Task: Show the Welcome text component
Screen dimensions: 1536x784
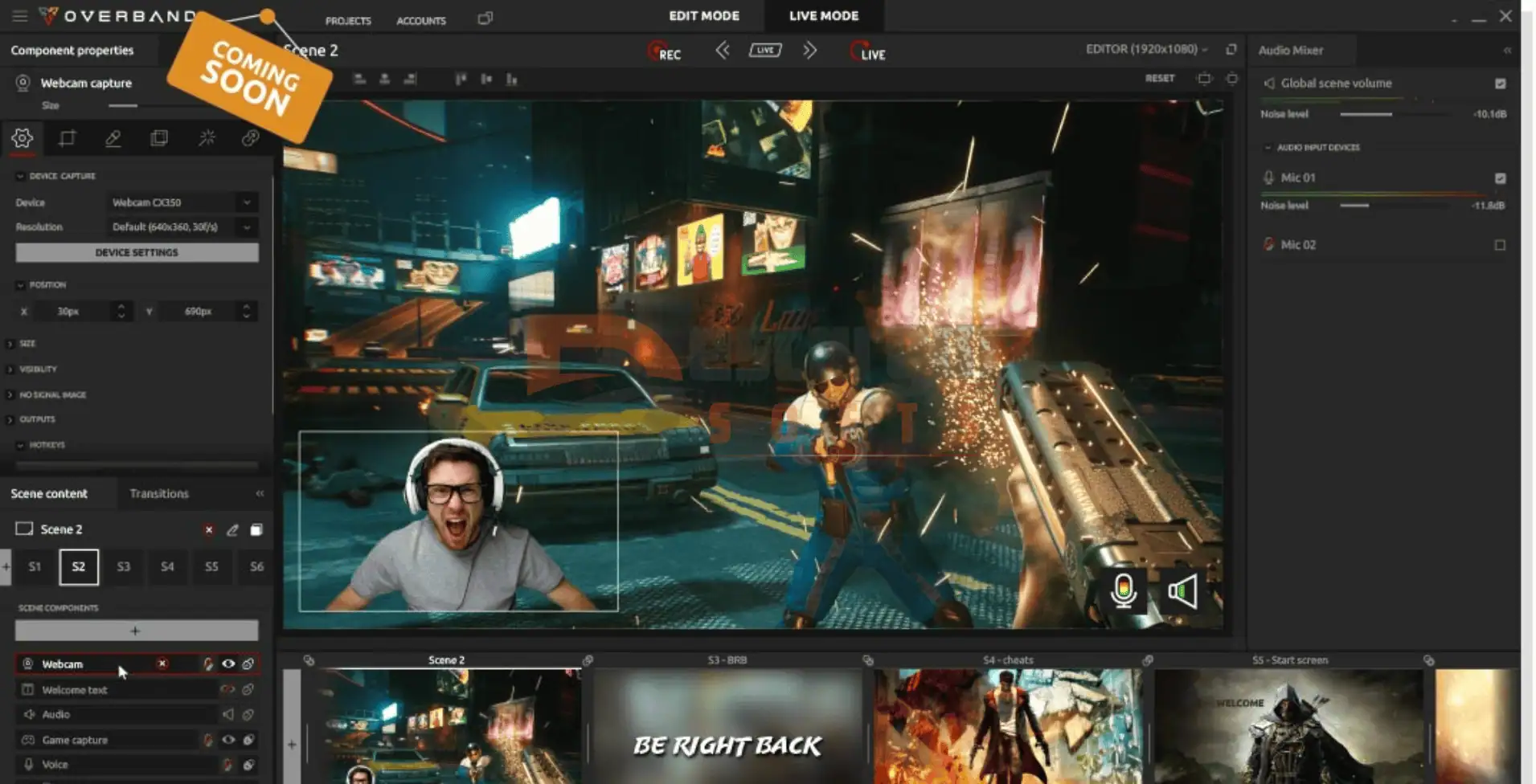Action: point(227,689)
